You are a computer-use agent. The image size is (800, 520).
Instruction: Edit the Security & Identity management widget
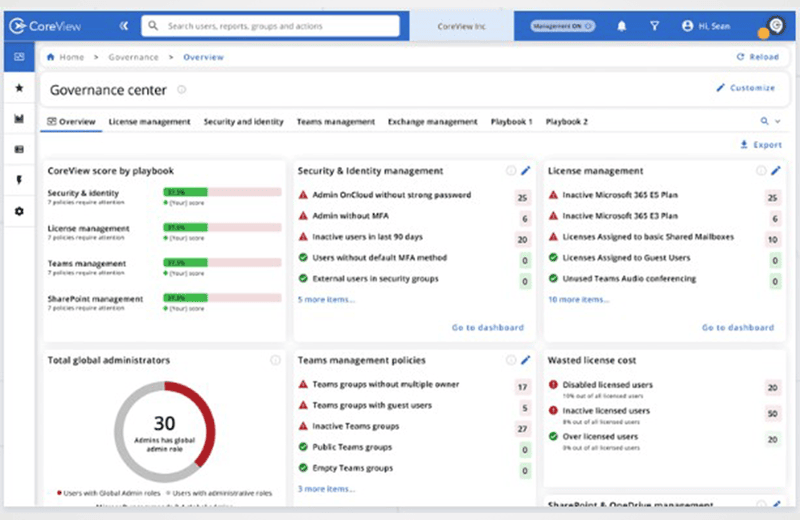click(x=526, y=171)
